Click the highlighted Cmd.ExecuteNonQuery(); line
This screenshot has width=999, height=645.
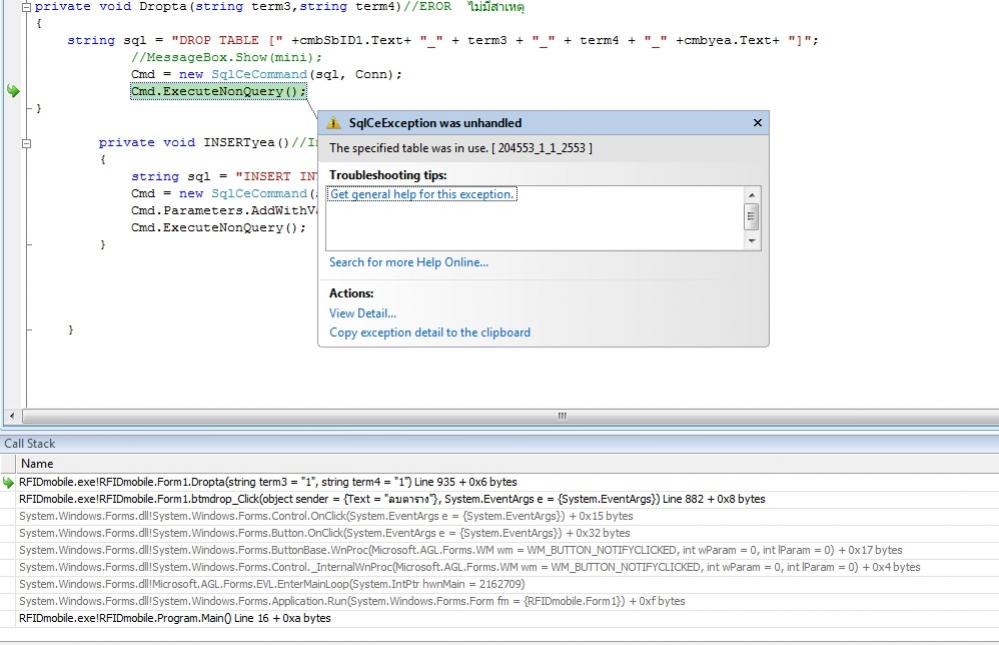[x=219, y=91]
